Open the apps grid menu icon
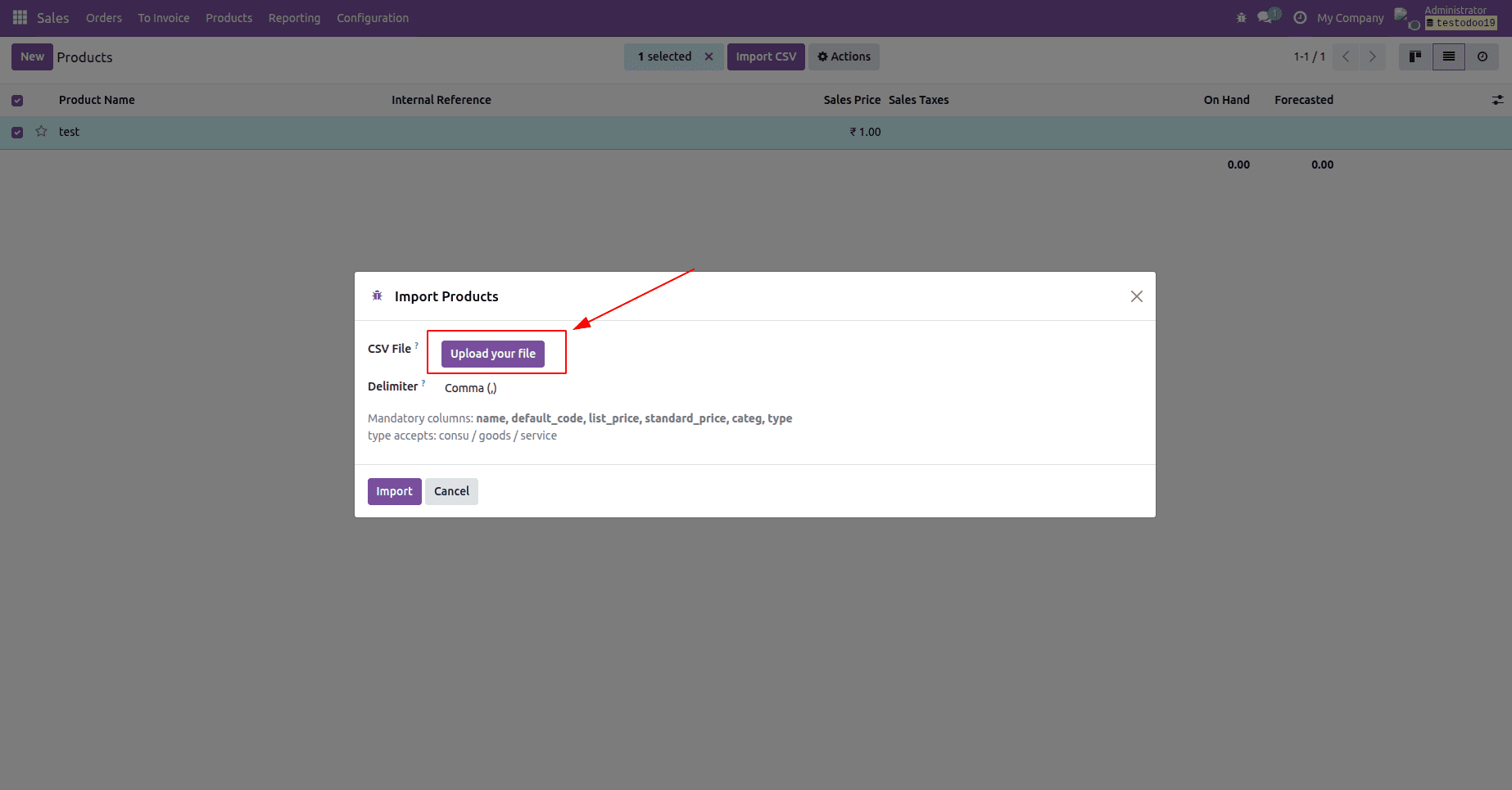Image resolution: width=1512 pixels, height=790 pixels. coord(20,17)
